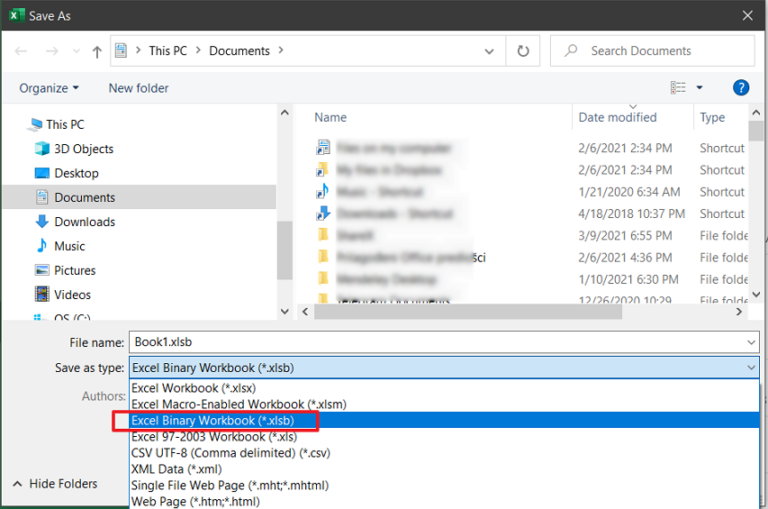The image size is (768, 509).
Task: Close the Save As dialog
Action: coord(747,16)
